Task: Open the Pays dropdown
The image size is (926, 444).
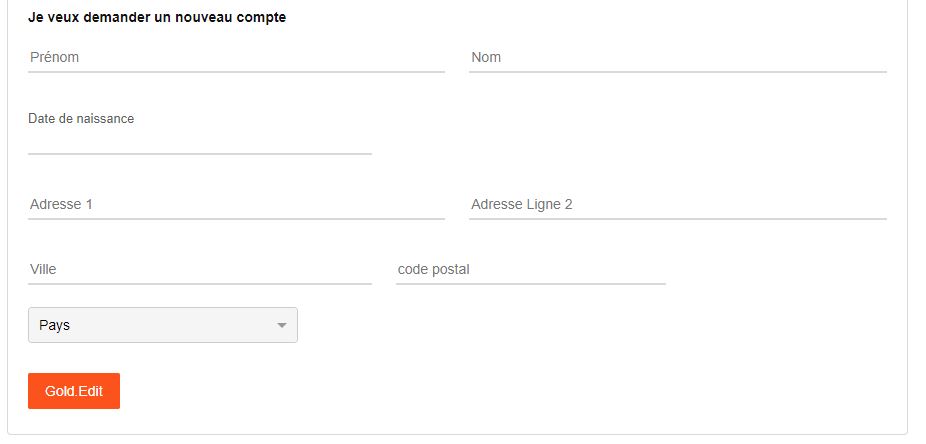Action: [162, 325]
